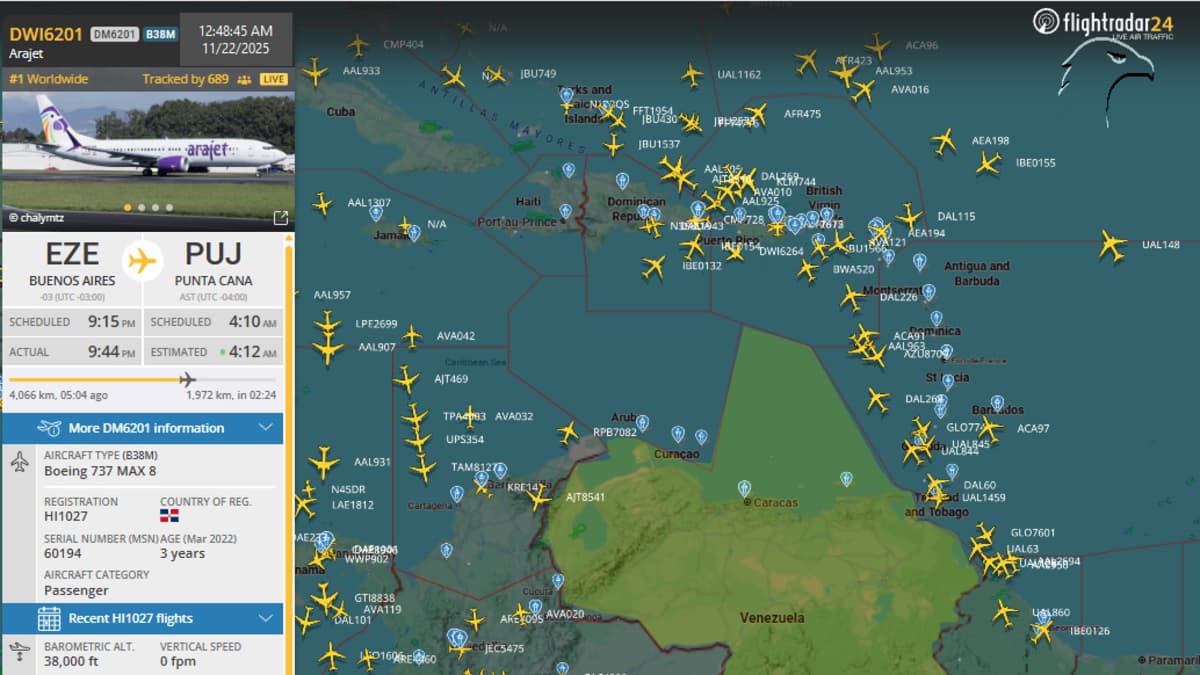Click the yellow route airplane icon between EZE and PUJ

143,261
